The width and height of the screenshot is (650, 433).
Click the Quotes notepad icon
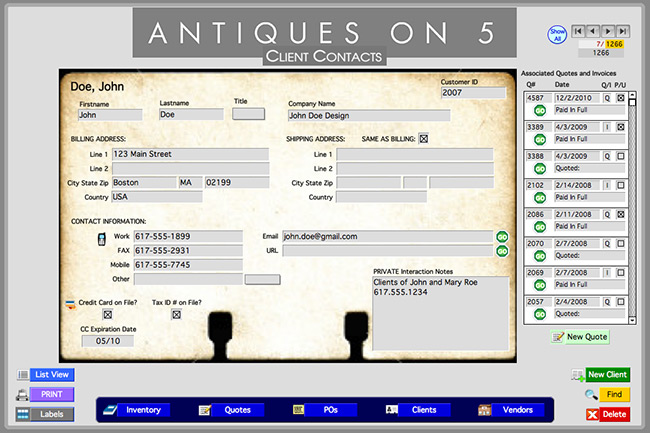(204, 410)
